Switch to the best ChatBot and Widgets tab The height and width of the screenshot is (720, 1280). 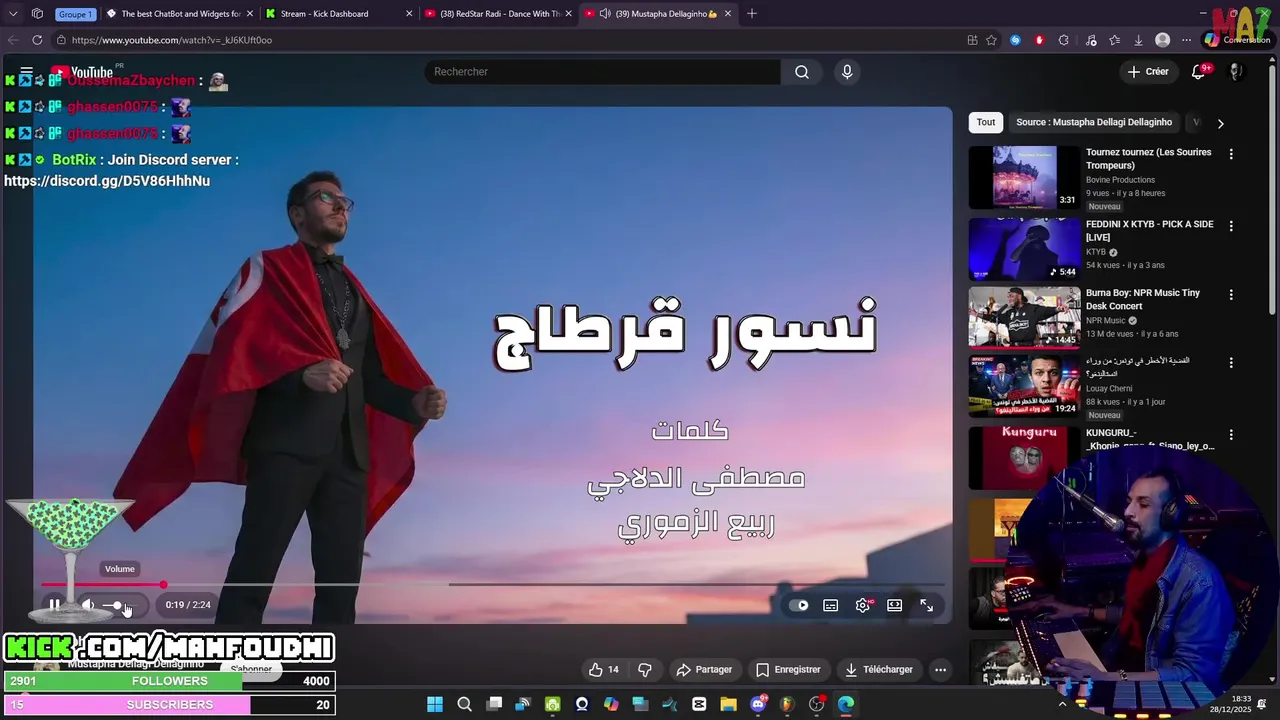click(180, 14)
